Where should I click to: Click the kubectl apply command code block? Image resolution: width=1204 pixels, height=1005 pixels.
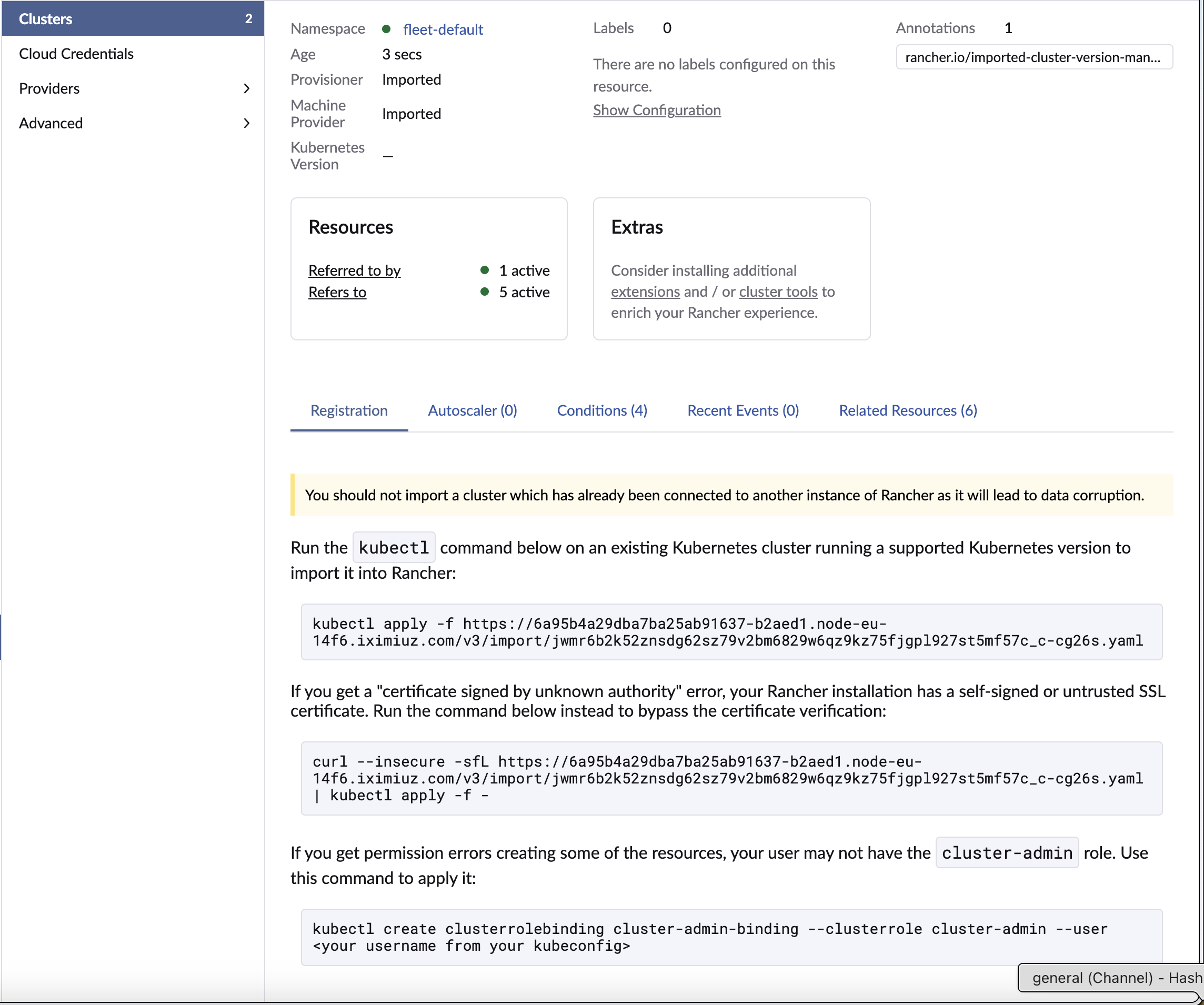coord(731,632)
